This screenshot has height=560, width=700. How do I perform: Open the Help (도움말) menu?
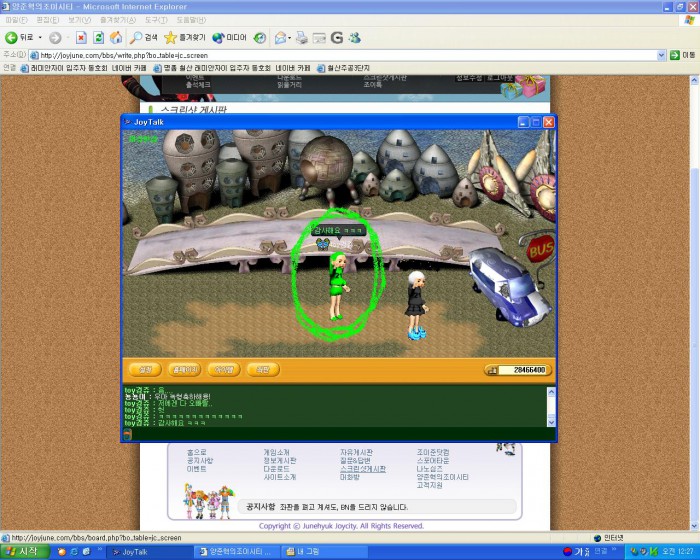click(x=191, y=20)
